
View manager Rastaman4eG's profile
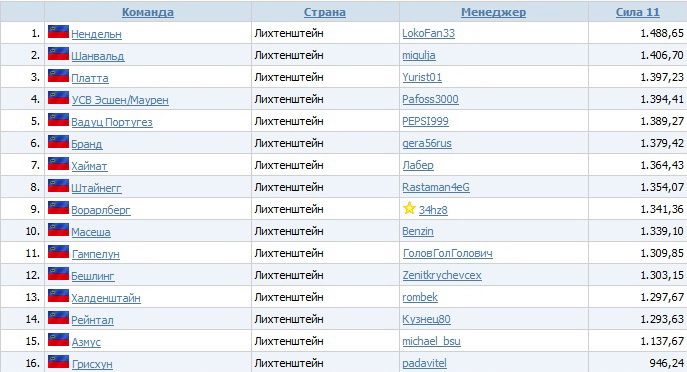[x=436, y=187]
